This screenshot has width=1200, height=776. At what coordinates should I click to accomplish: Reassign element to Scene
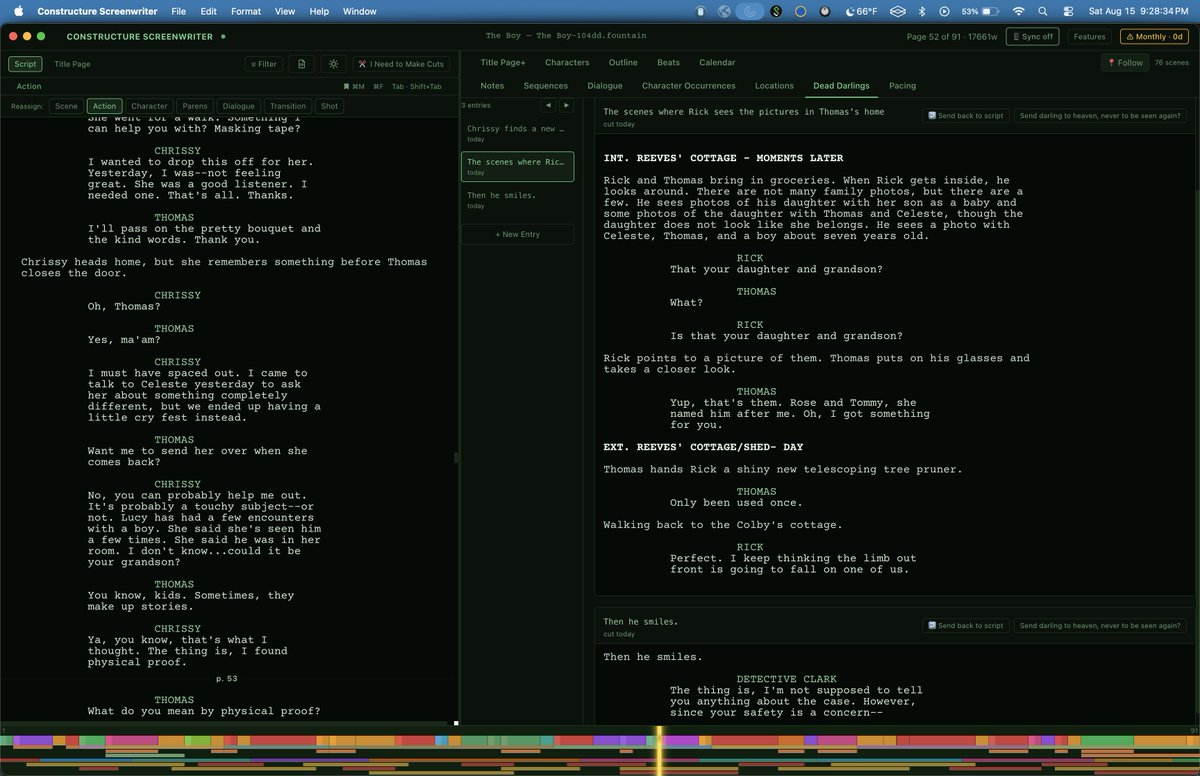pos(66,106)
